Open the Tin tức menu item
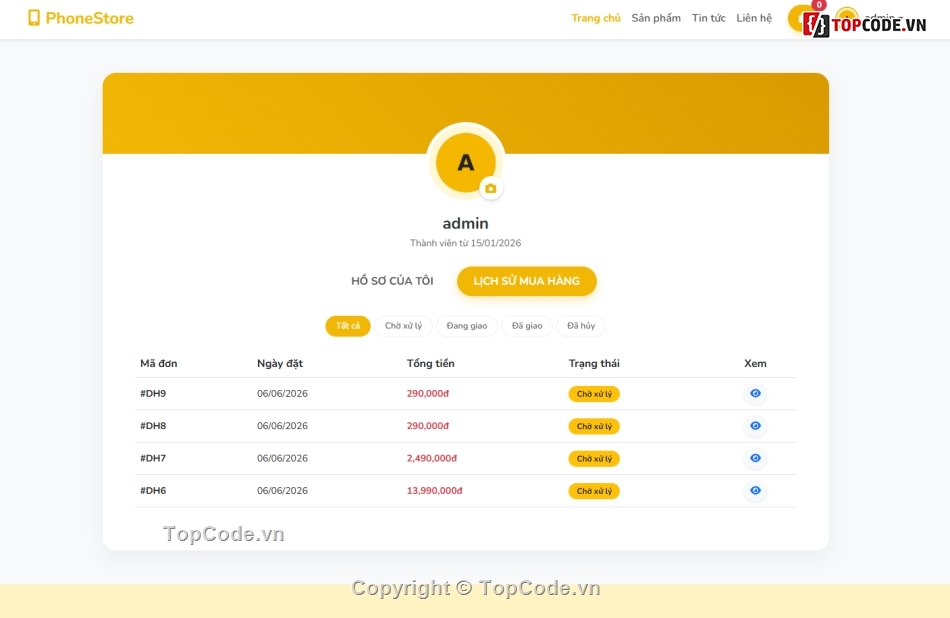Viewport: 950px width, 618px height. click(x=708, y=18)
